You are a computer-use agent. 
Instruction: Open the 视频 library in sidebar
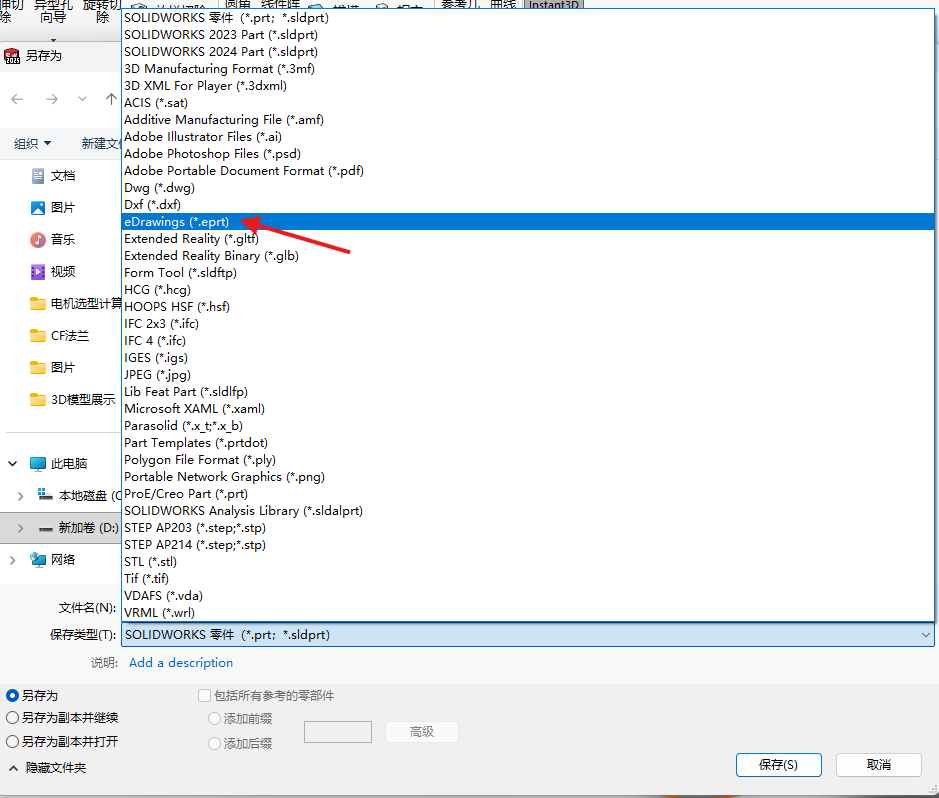[62, 272]
